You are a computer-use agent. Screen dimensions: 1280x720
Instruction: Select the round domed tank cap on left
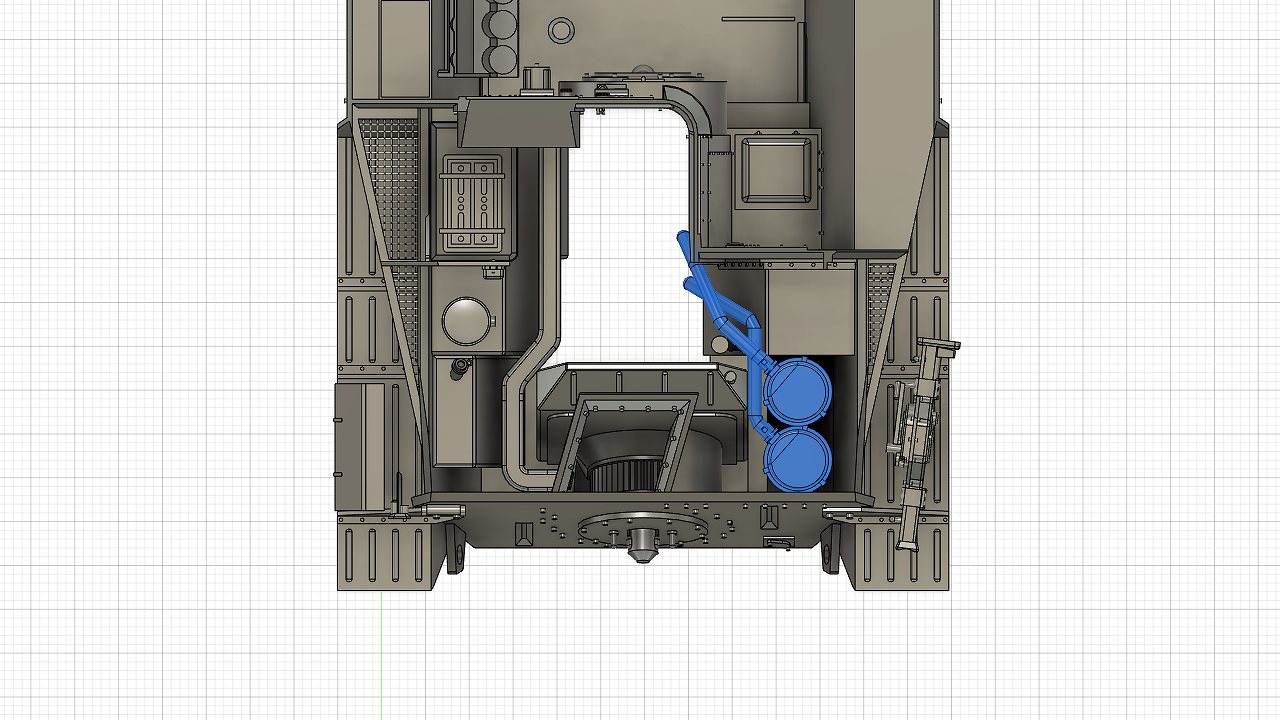pos(467,320)
